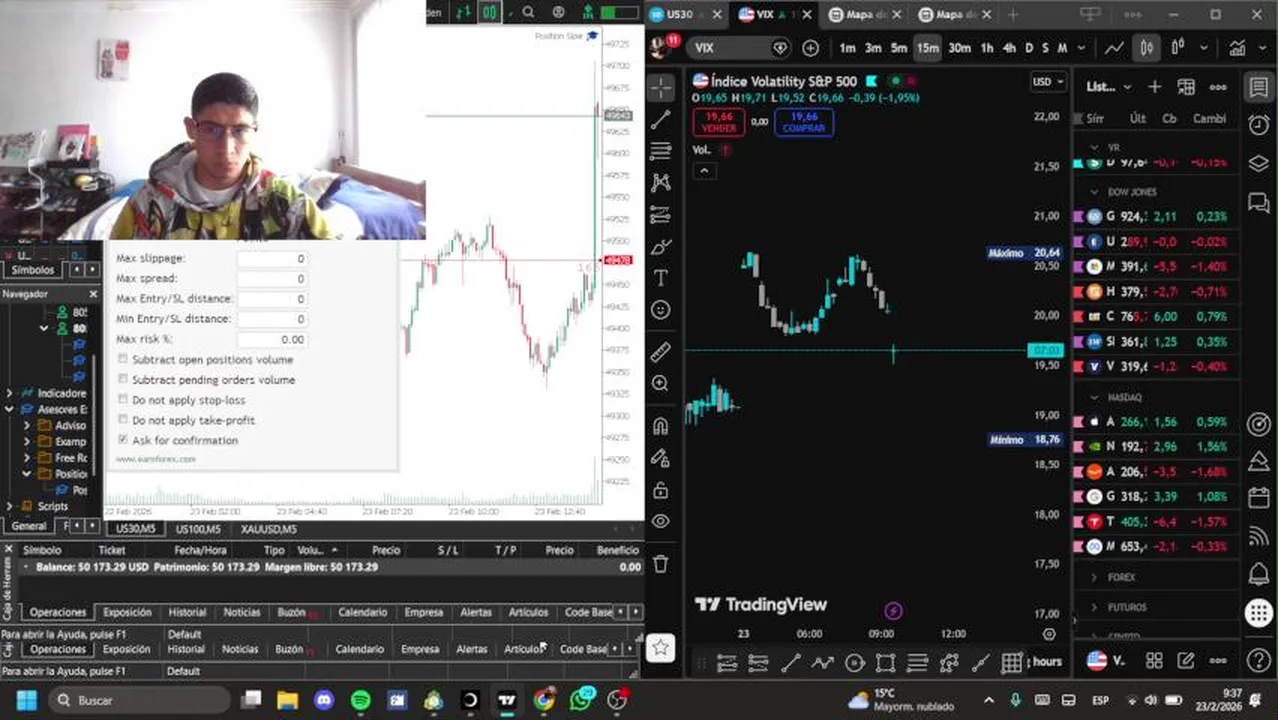Open the www.earnforex.com link
The image size is (1278, 720).
[156, 459]
